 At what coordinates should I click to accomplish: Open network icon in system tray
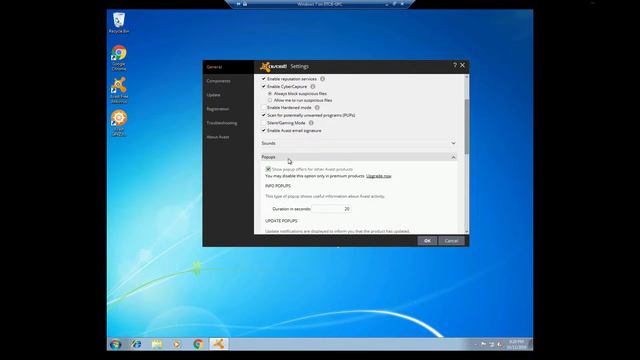click(492, 344)
